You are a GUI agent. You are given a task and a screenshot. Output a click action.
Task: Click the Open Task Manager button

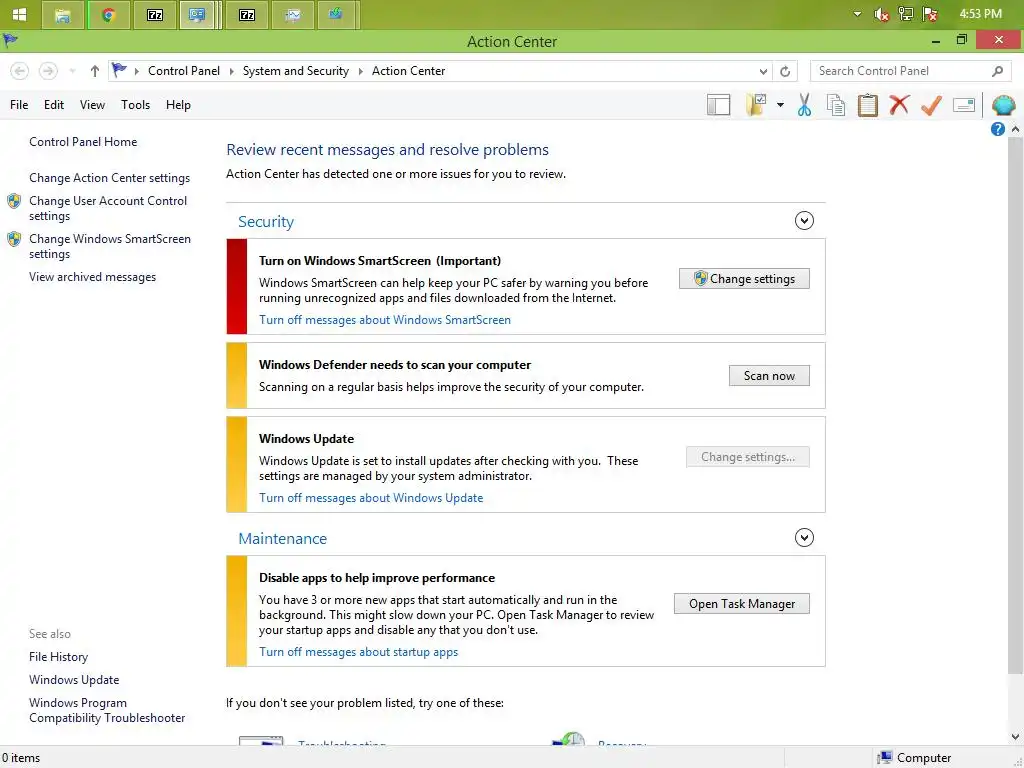click(x=742, y=604)
